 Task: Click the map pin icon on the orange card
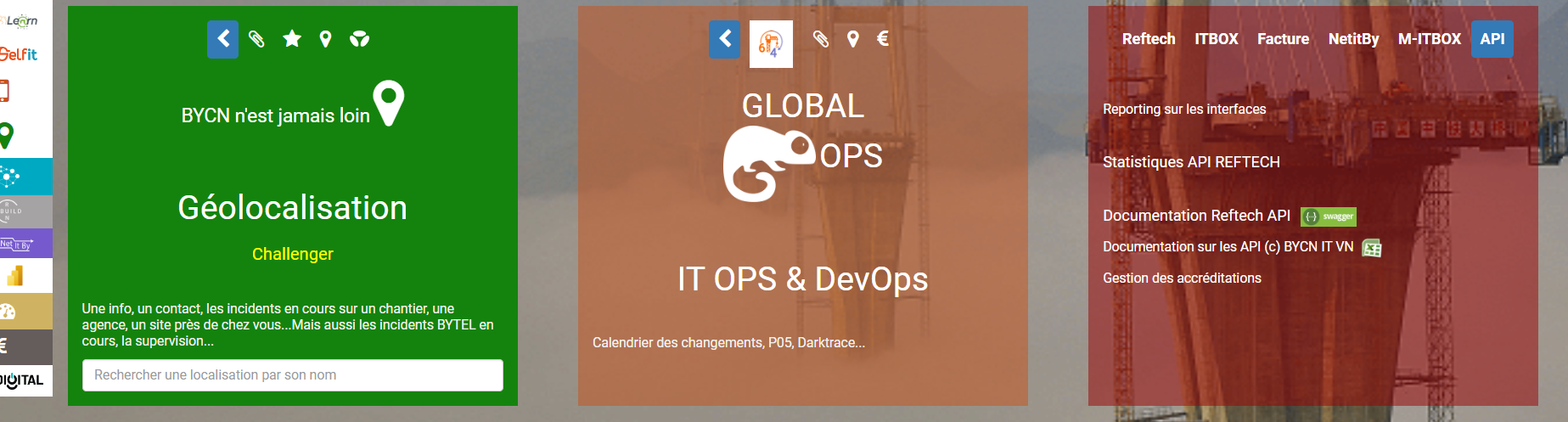(853, 39)
